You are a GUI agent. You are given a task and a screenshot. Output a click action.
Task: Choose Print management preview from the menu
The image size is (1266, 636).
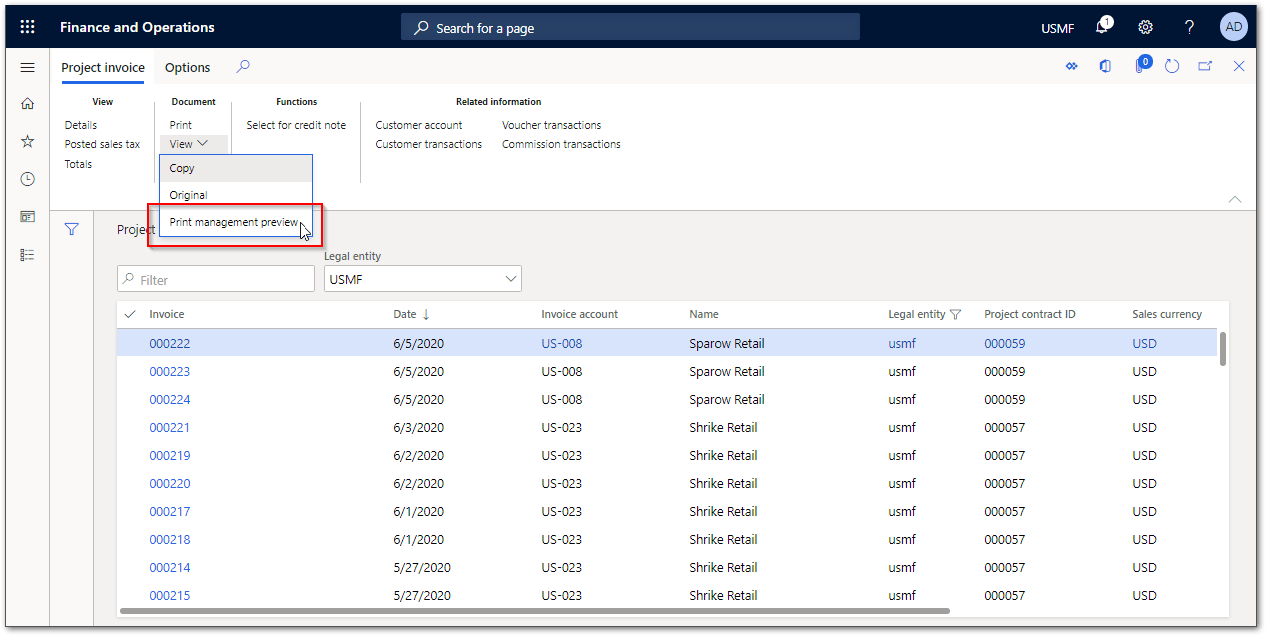(x=233, y=221)
